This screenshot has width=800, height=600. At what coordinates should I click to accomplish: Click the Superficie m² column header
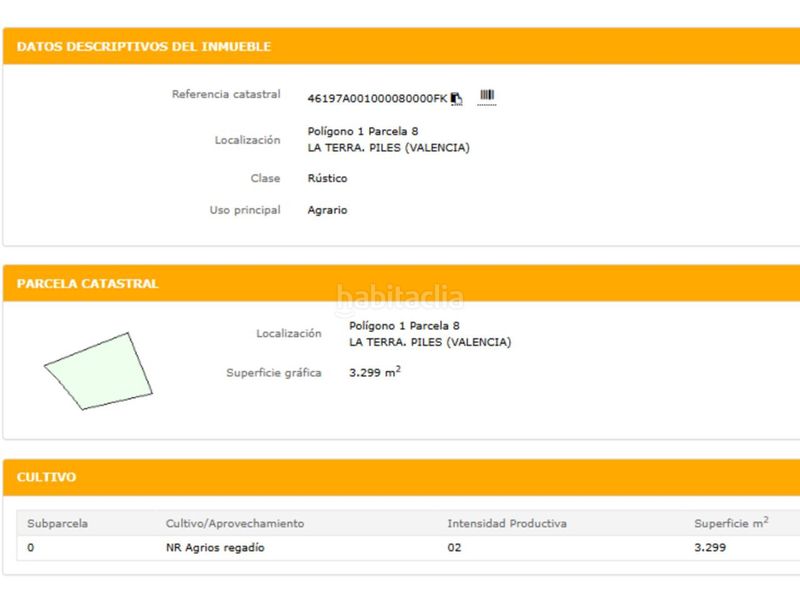point(731,523)
